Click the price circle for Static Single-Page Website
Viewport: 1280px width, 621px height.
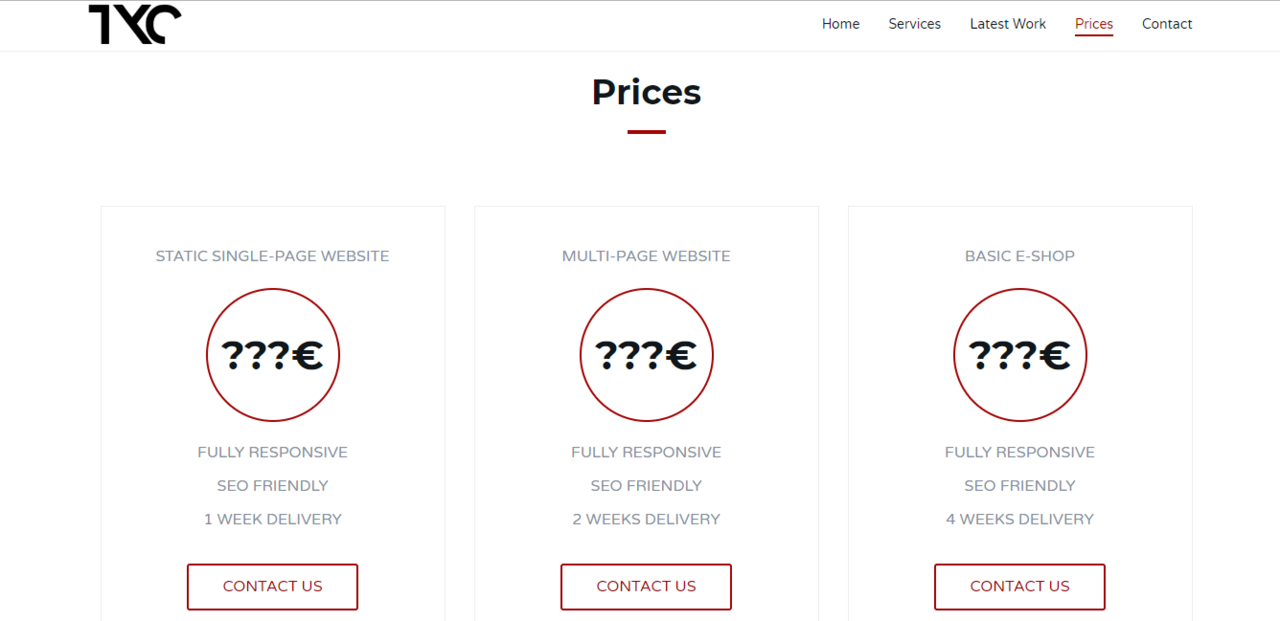(273, 355)
